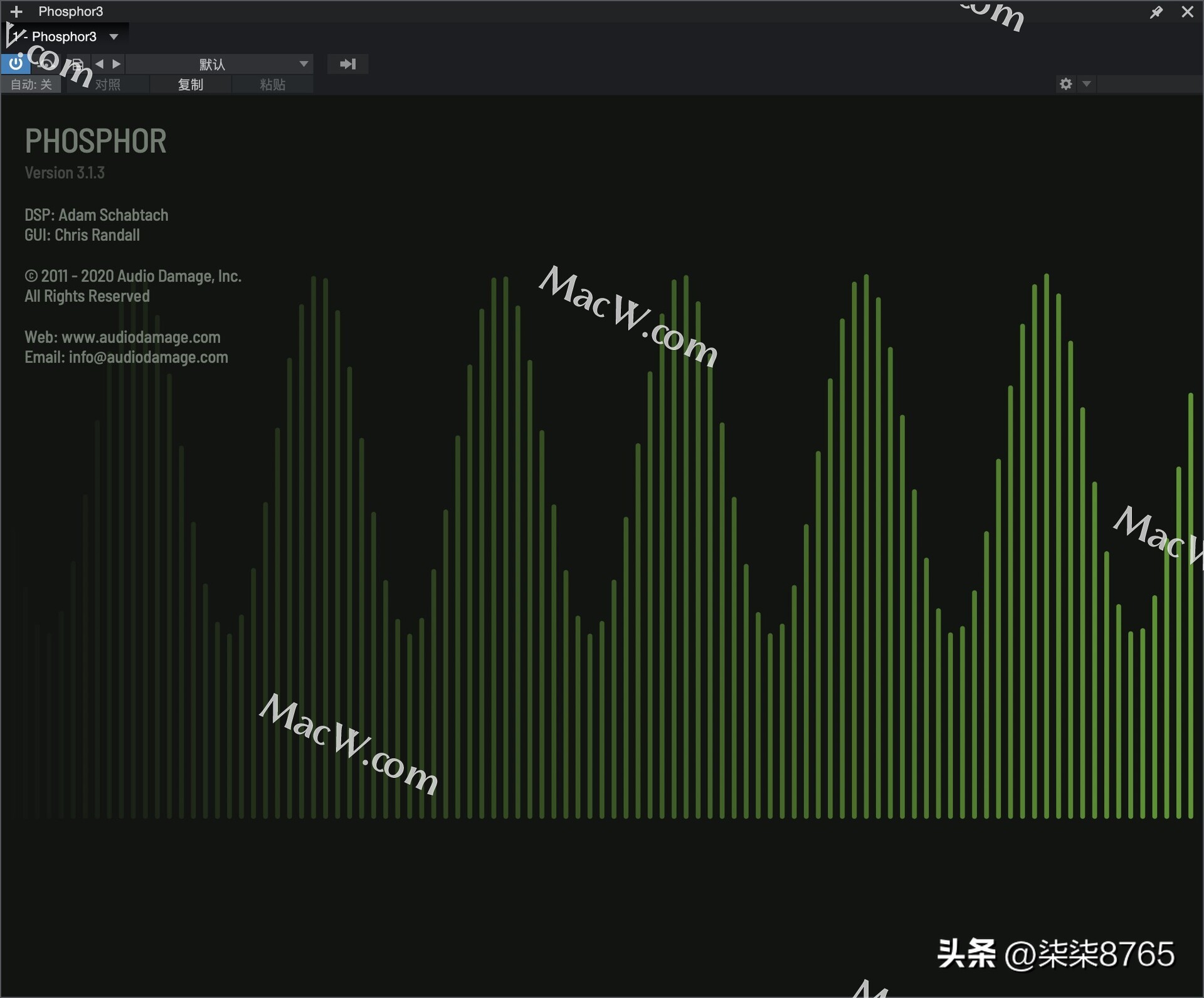Click the add plugin plus icon
The width and height of the screenshot is (1204, 998).
16,11
